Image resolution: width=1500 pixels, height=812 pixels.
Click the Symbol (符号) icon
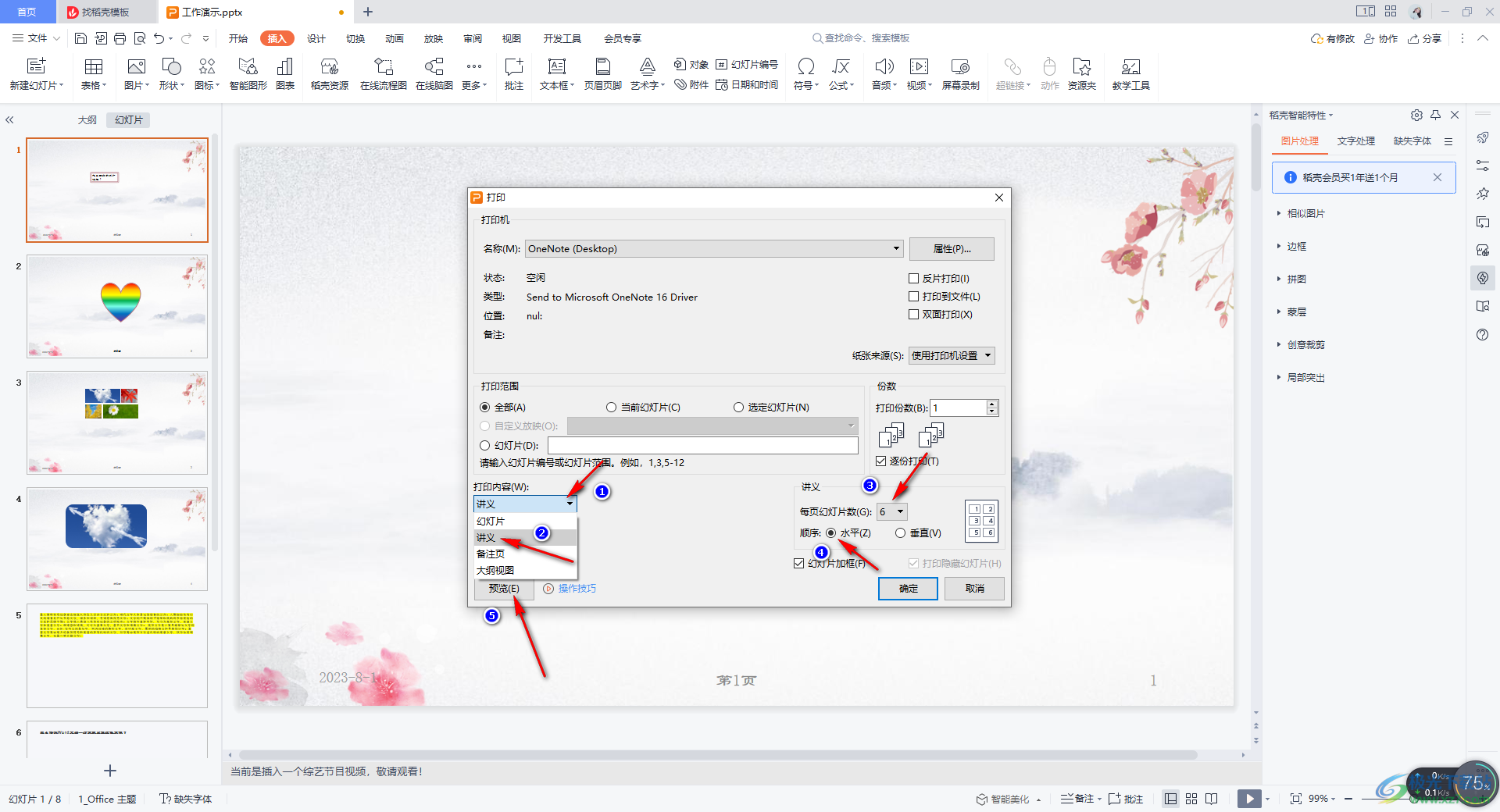[x=805, y=66]
